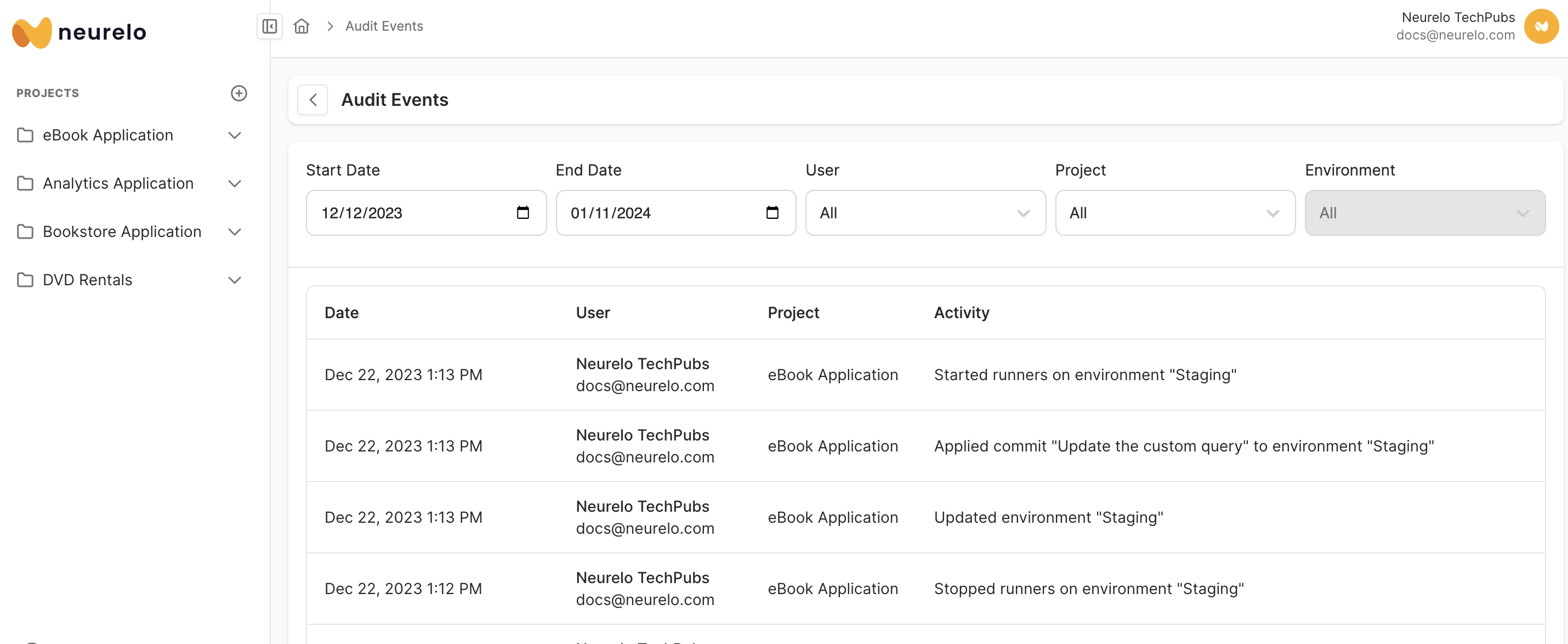The height and width of the screenshot is (644, 1568).
Task: Click the back arrow beside Audit Events
Action: click(x=313, y=100)
